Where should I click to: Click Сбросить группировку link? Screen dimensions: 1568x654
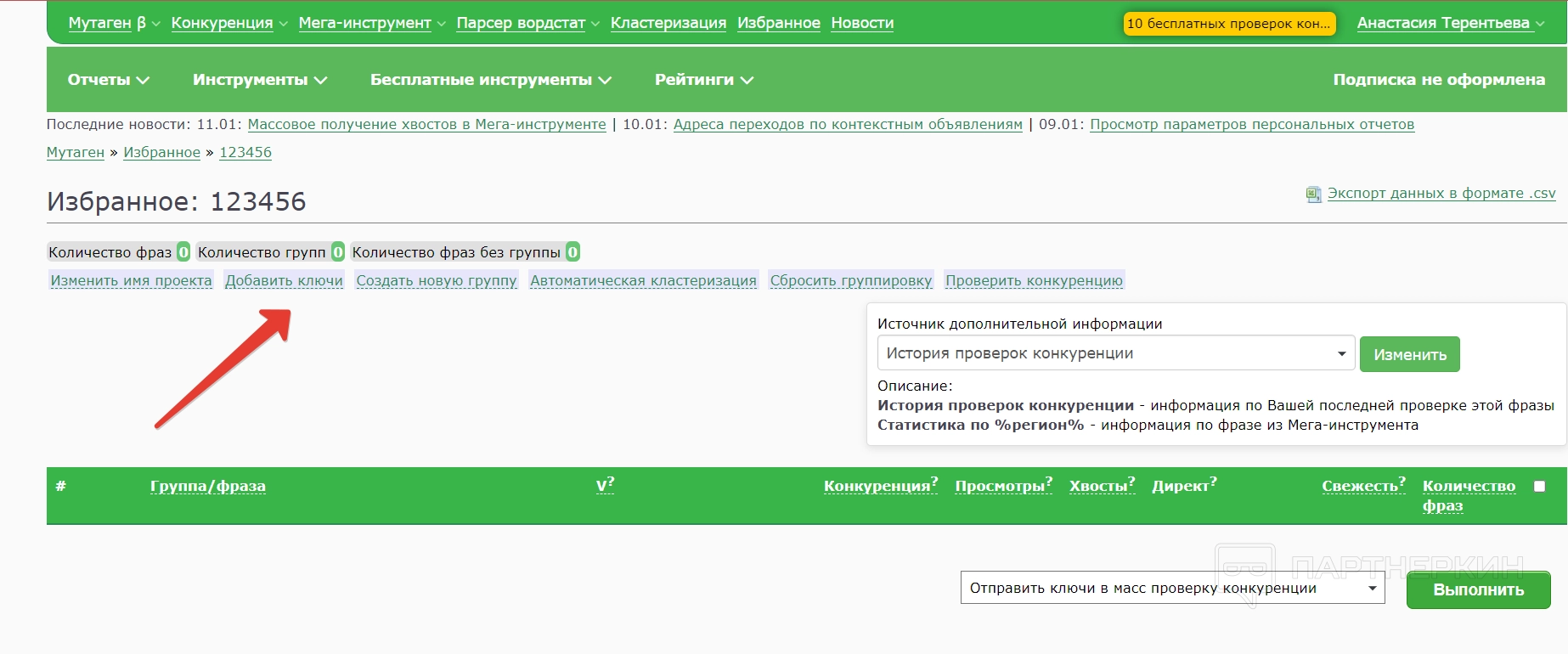tap(851, 280)
